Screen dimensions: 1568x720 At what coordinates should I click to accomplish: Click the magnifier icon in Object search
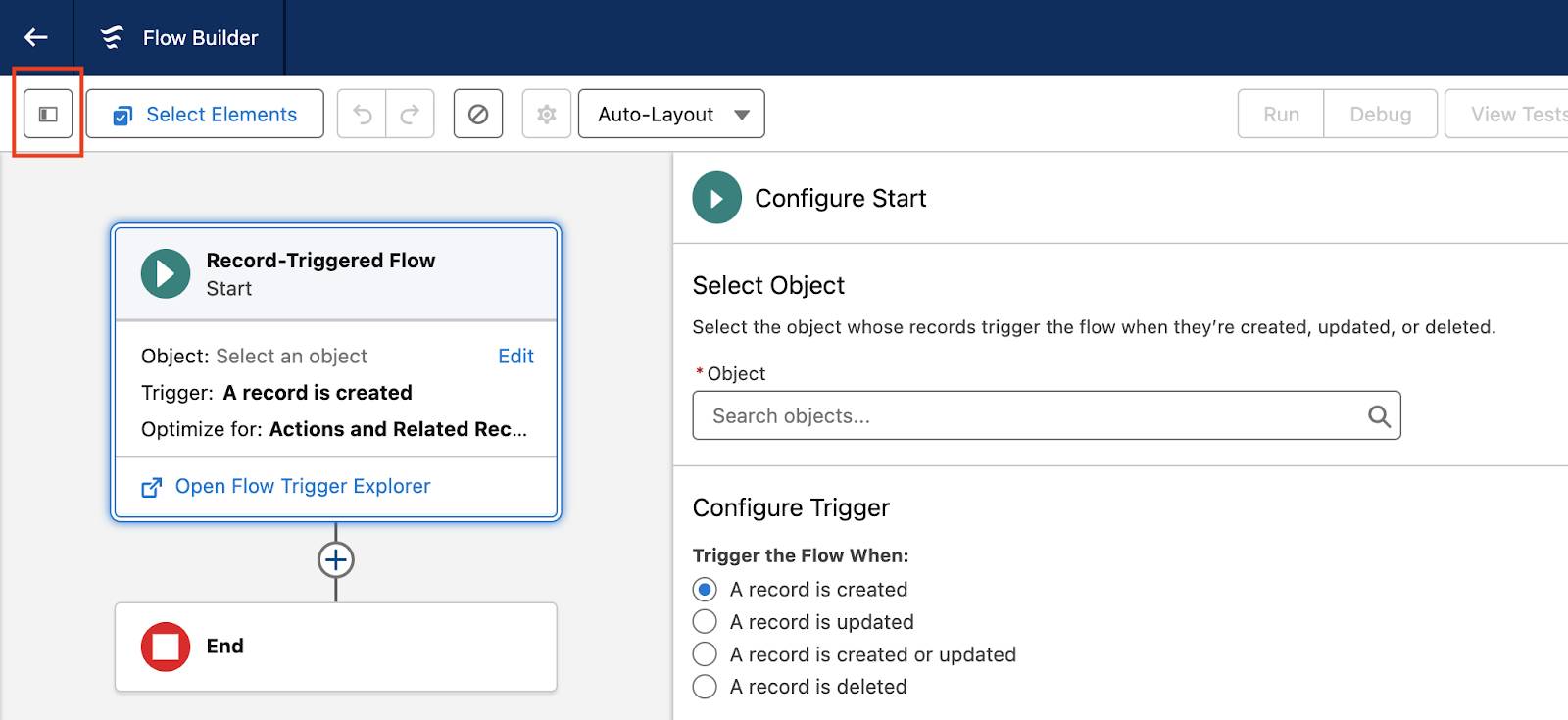pos(1379,416)
